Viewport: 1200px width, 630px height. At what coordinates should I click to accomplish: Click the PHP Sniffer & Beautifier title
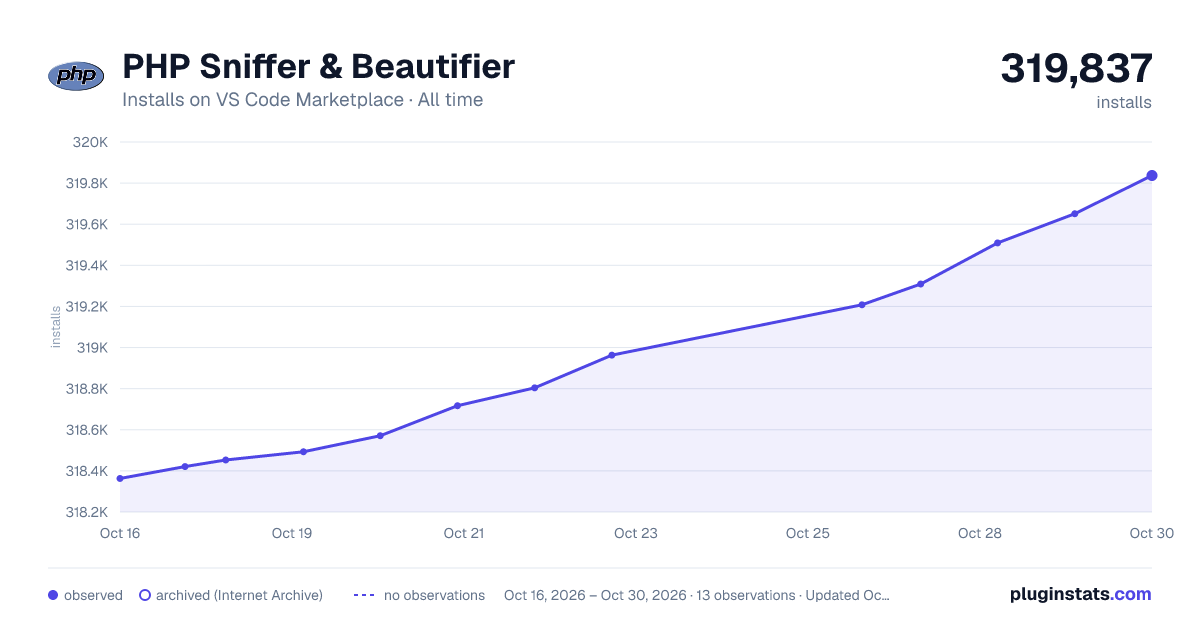point(318,66)
